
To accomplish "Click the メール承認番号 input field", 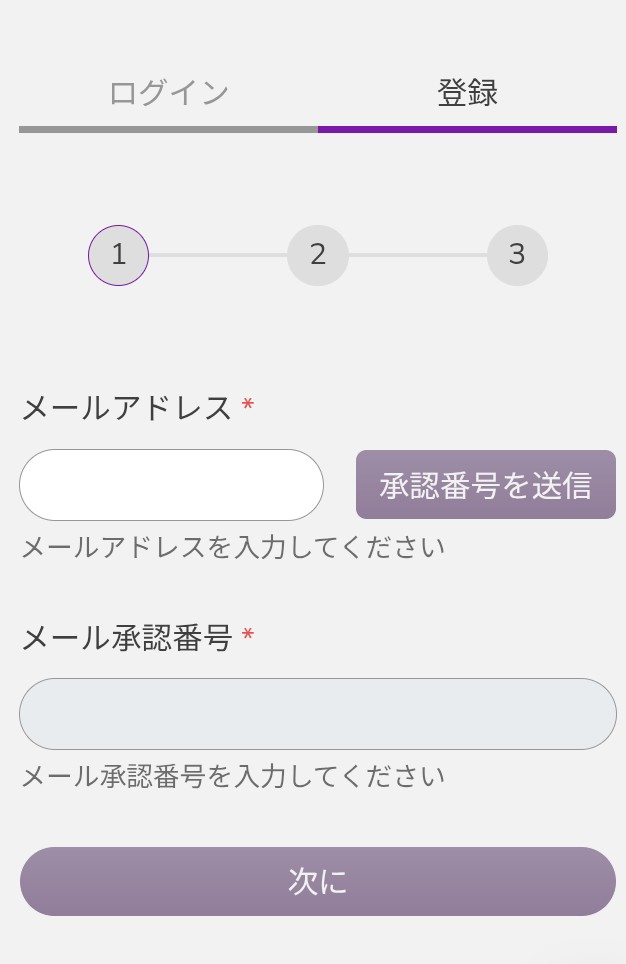I will [317, 714].
